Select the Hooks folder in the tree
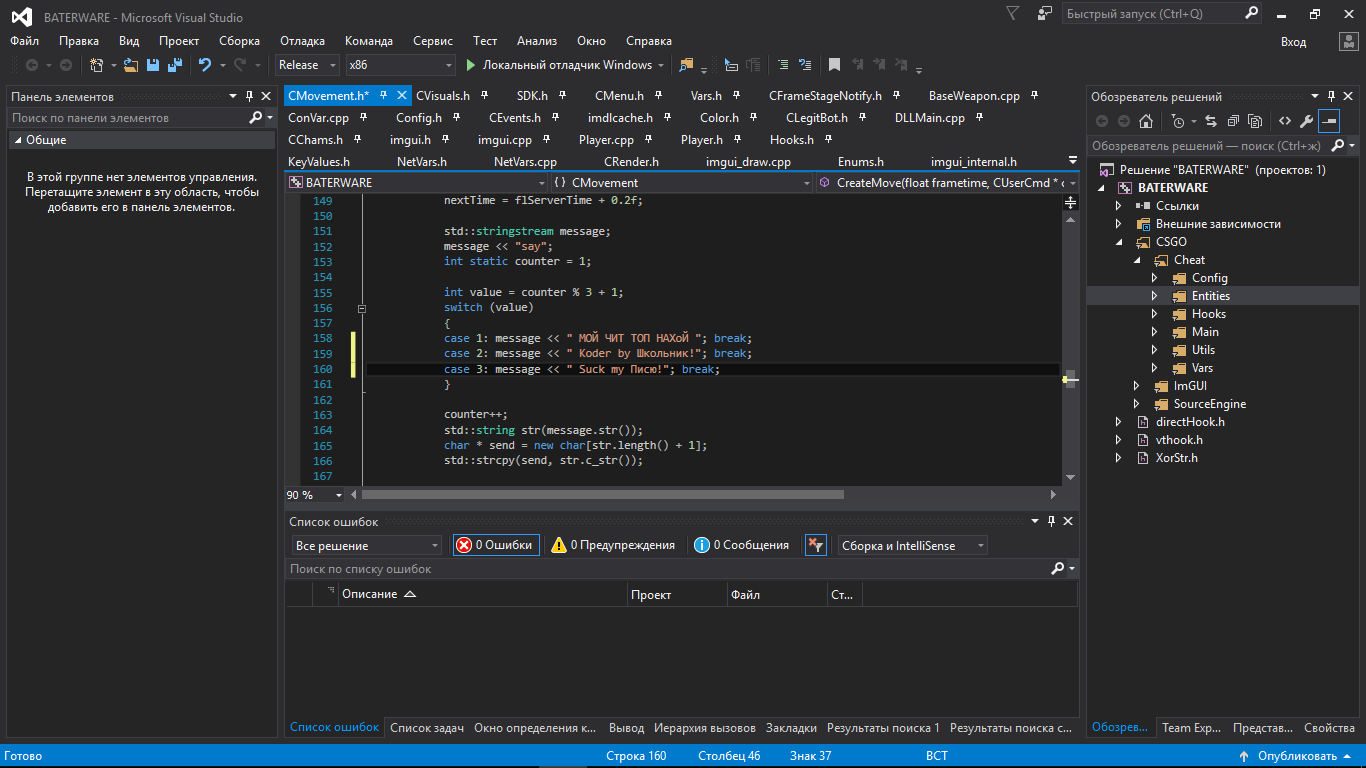Image resolution: width=1366 pixels, height=768 pixels. pyautogui.click(x=1208, y=314)
